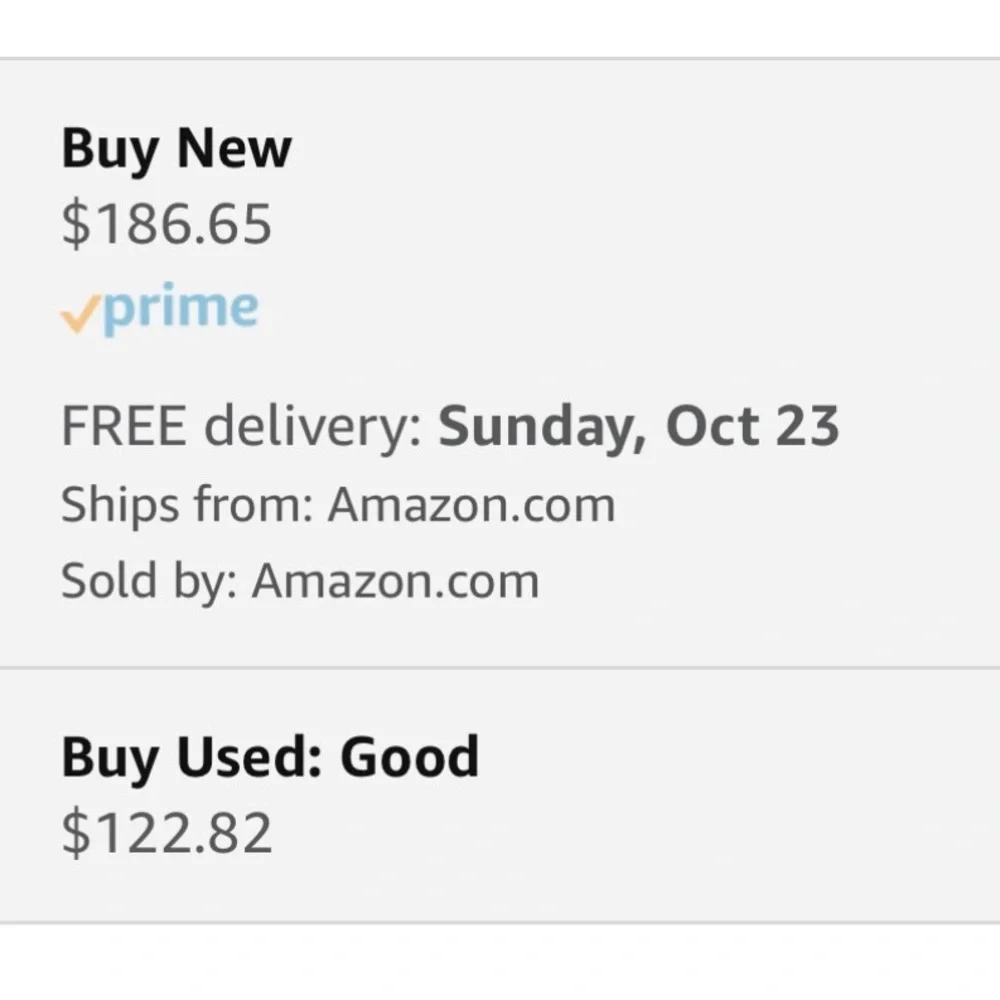Click the word 'FREE' in delivery line
The height and width of the screenshot is (1000, 1000).
tap(124, 426)
